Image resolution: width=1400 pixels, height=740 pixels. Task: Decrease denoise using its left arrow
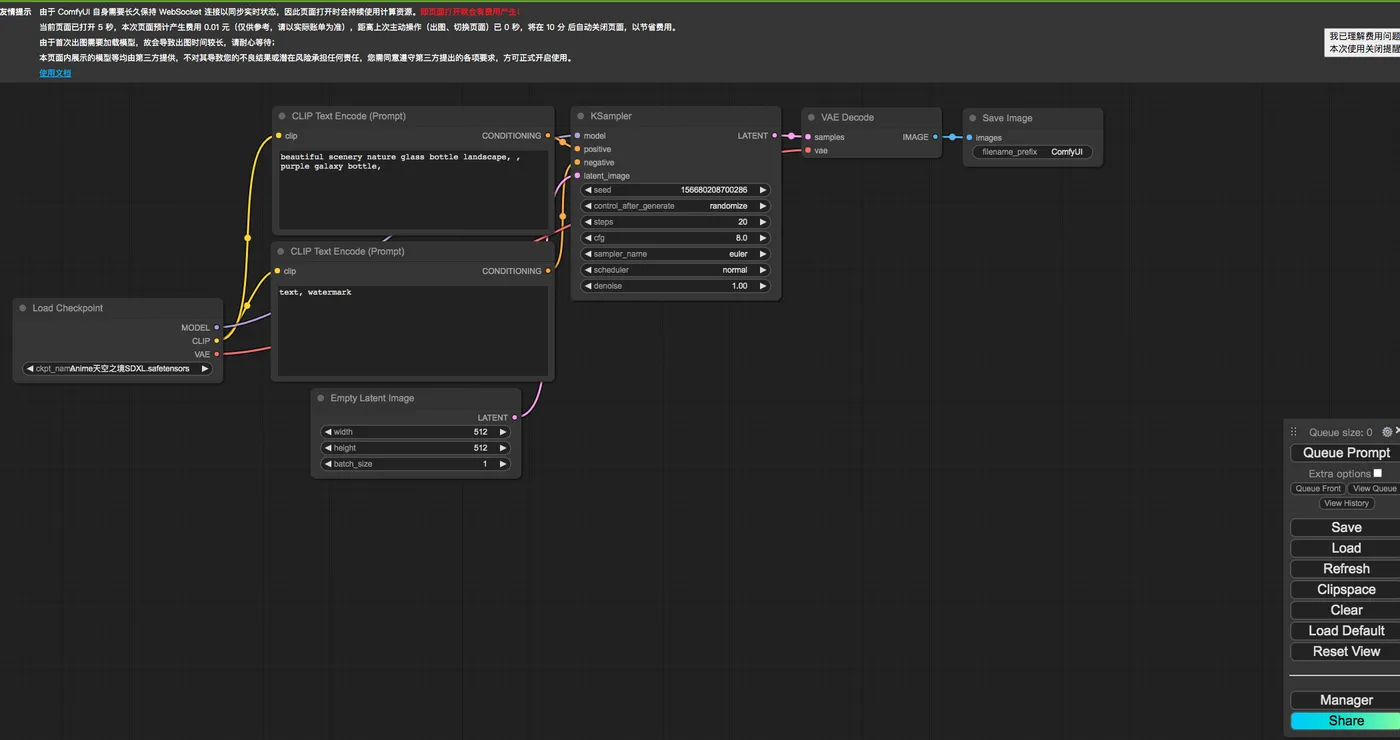coord(588,286)
